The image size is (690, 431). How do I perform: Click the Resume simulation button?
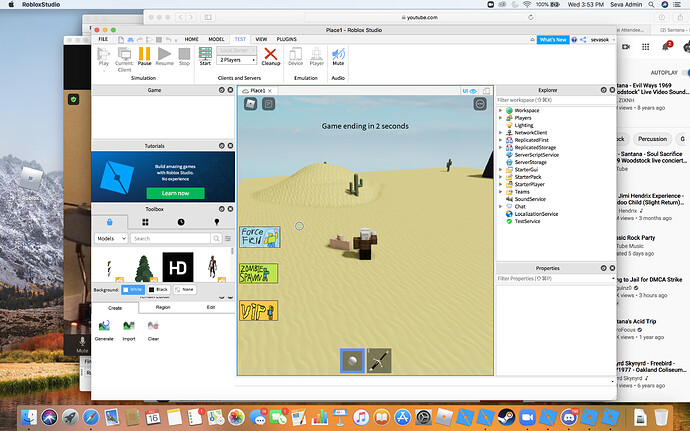[165, 56]
